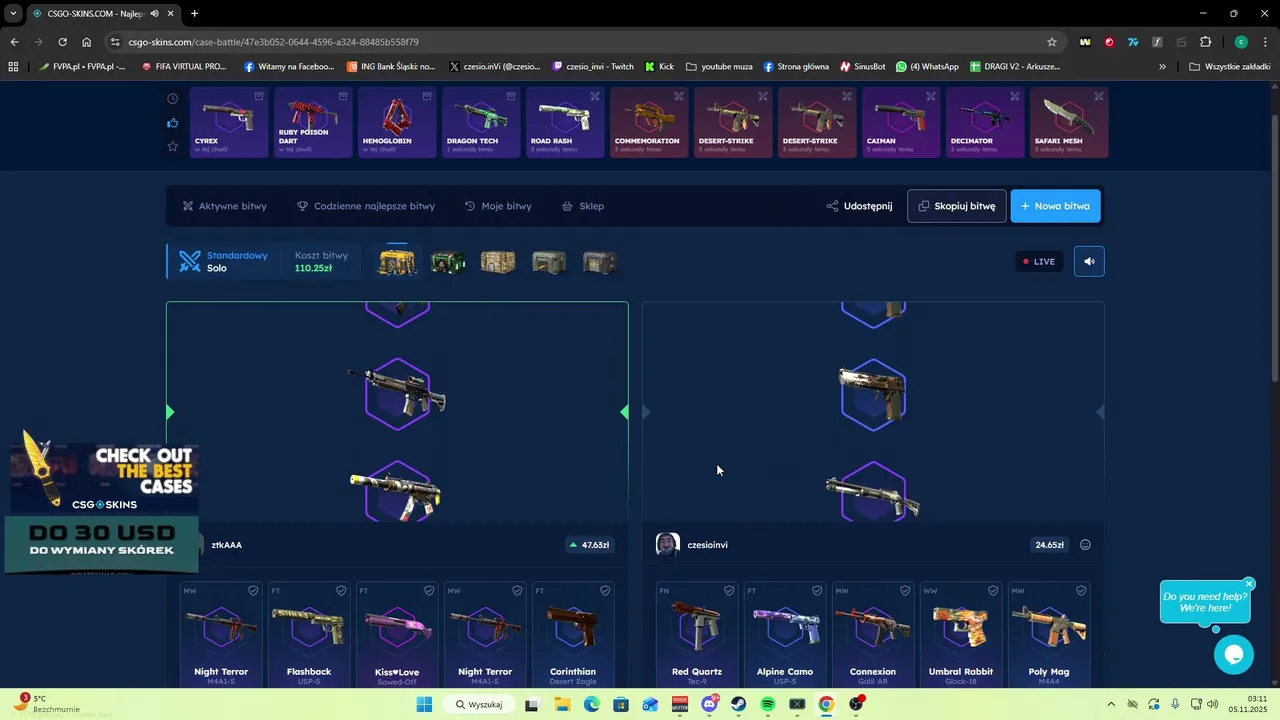Click the shield icon on Kiss♥Love skin
Image resolution: width=1280 pixels, height=720 pixels.
429,591
